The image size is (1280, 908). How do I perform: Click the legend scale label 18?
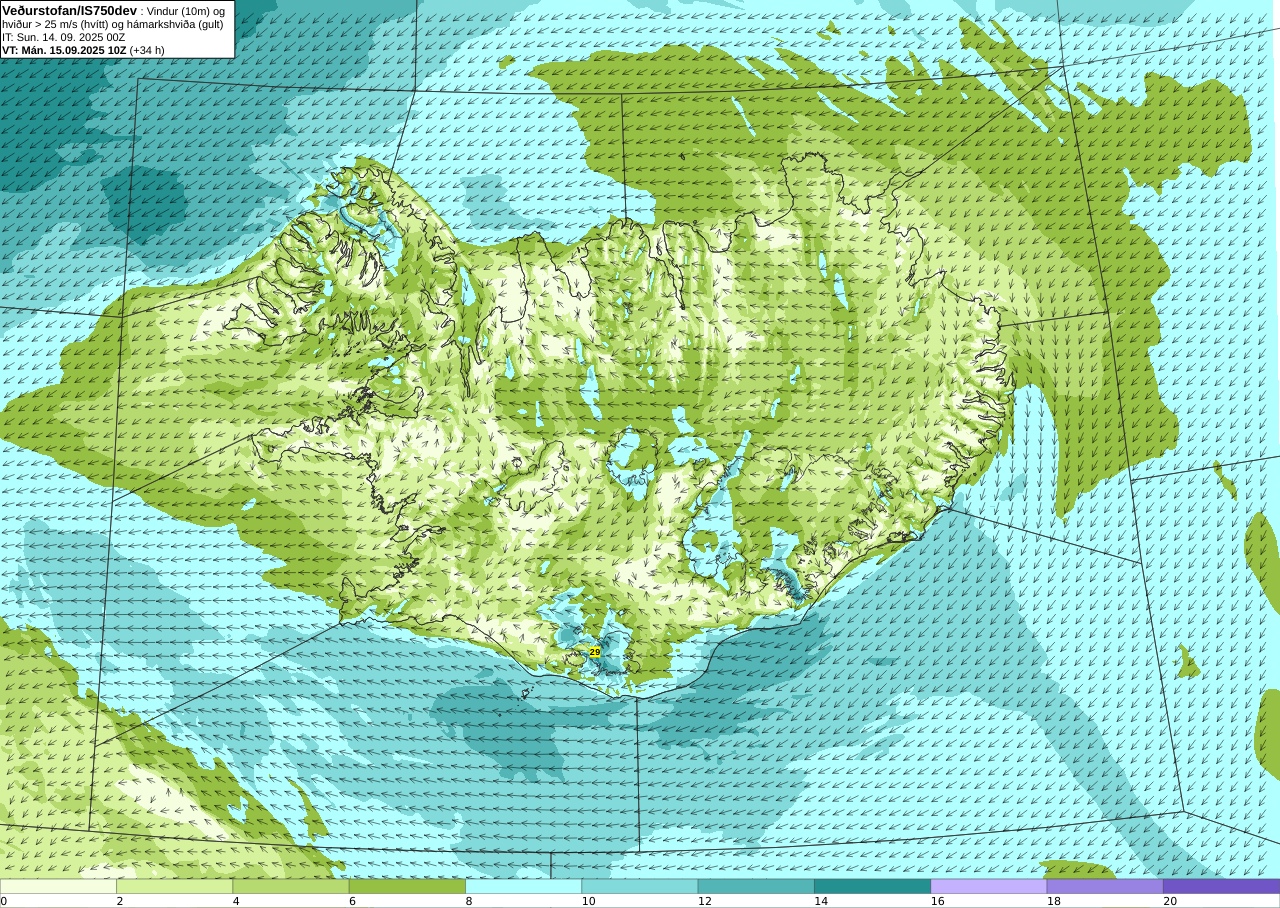pyautogui.click(x=1054, y=901)
